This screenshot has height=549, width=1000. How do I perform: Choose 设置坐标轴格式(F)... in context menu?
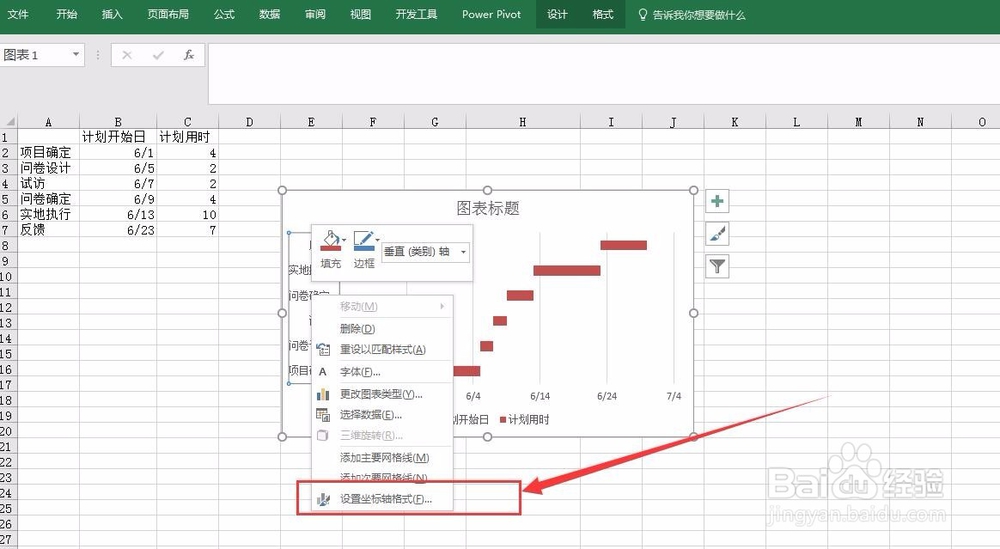click(x=382, y=499)
